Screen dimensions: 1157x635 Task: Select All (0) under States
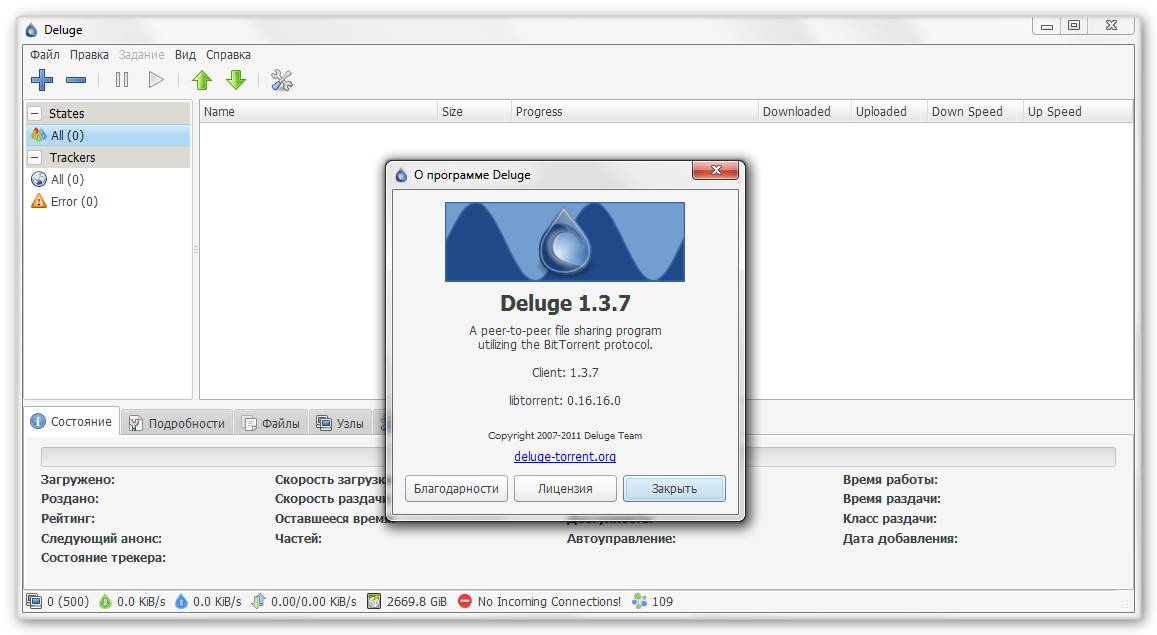point(108,135)
